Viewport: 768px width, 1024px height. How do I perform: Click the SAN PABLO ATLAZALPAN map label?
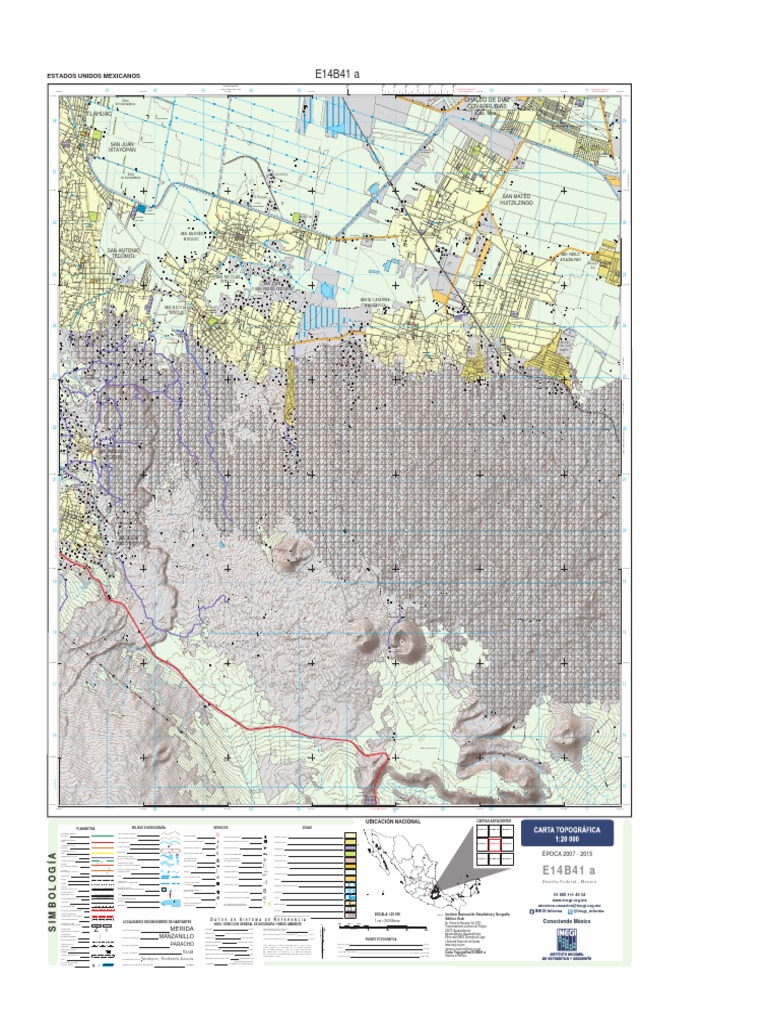570,256
